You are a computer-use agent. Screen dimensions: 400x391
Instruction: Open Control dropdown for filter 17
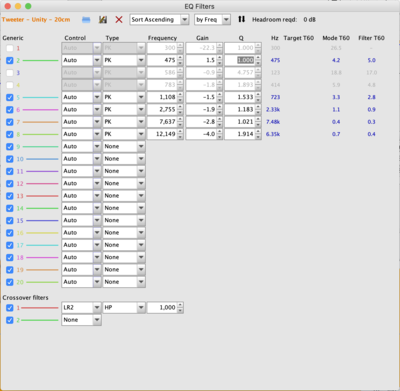[81, 245]
